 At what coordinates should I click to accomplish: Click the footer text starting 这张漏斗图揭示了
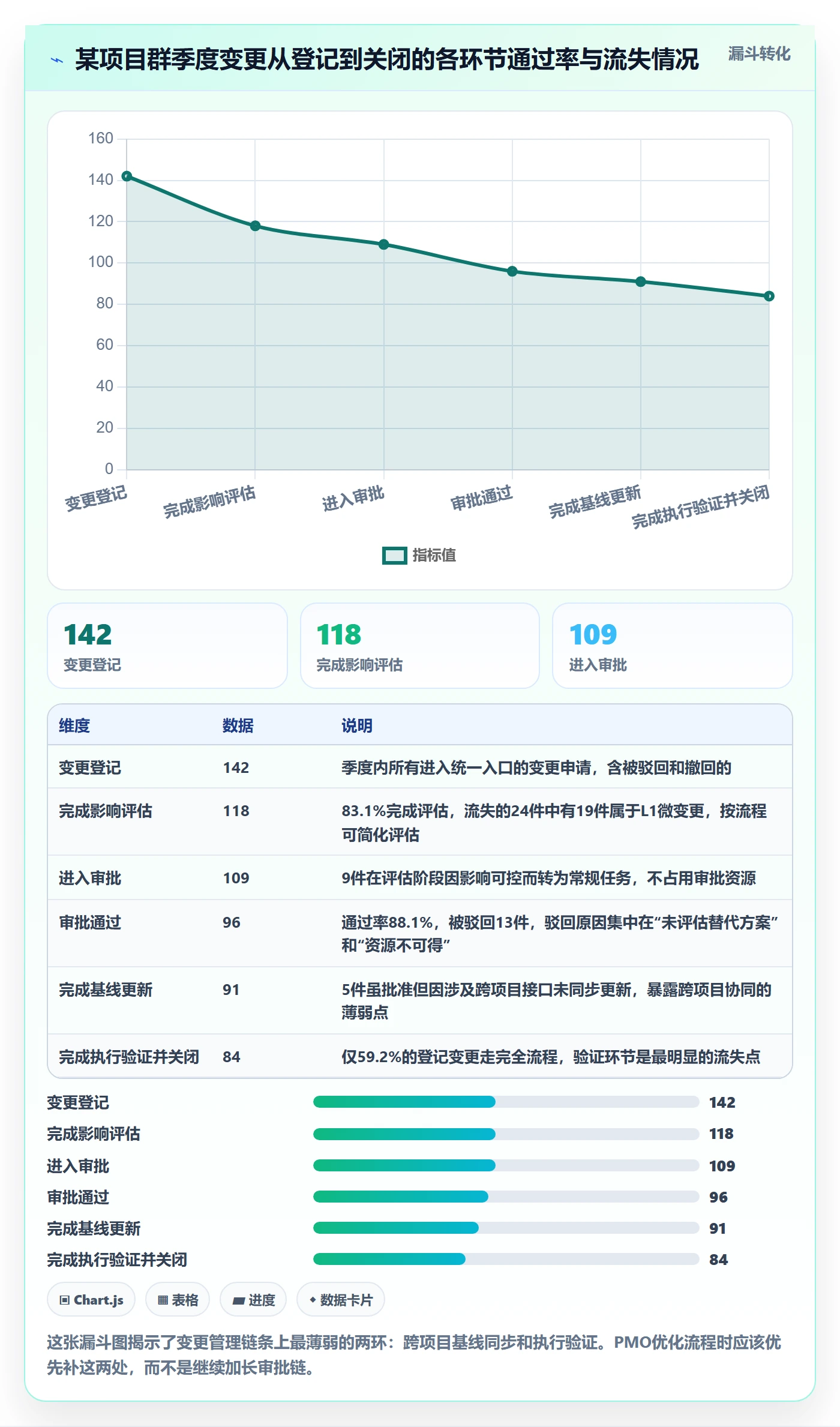tap(414, 1355)
